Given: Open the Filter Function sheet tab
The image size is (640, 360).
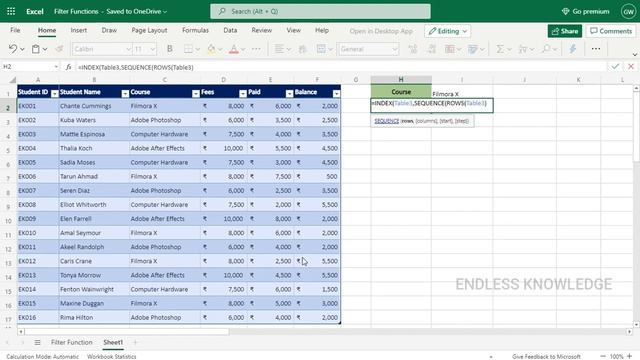Looking at the screenshot, I should point(71,342).
